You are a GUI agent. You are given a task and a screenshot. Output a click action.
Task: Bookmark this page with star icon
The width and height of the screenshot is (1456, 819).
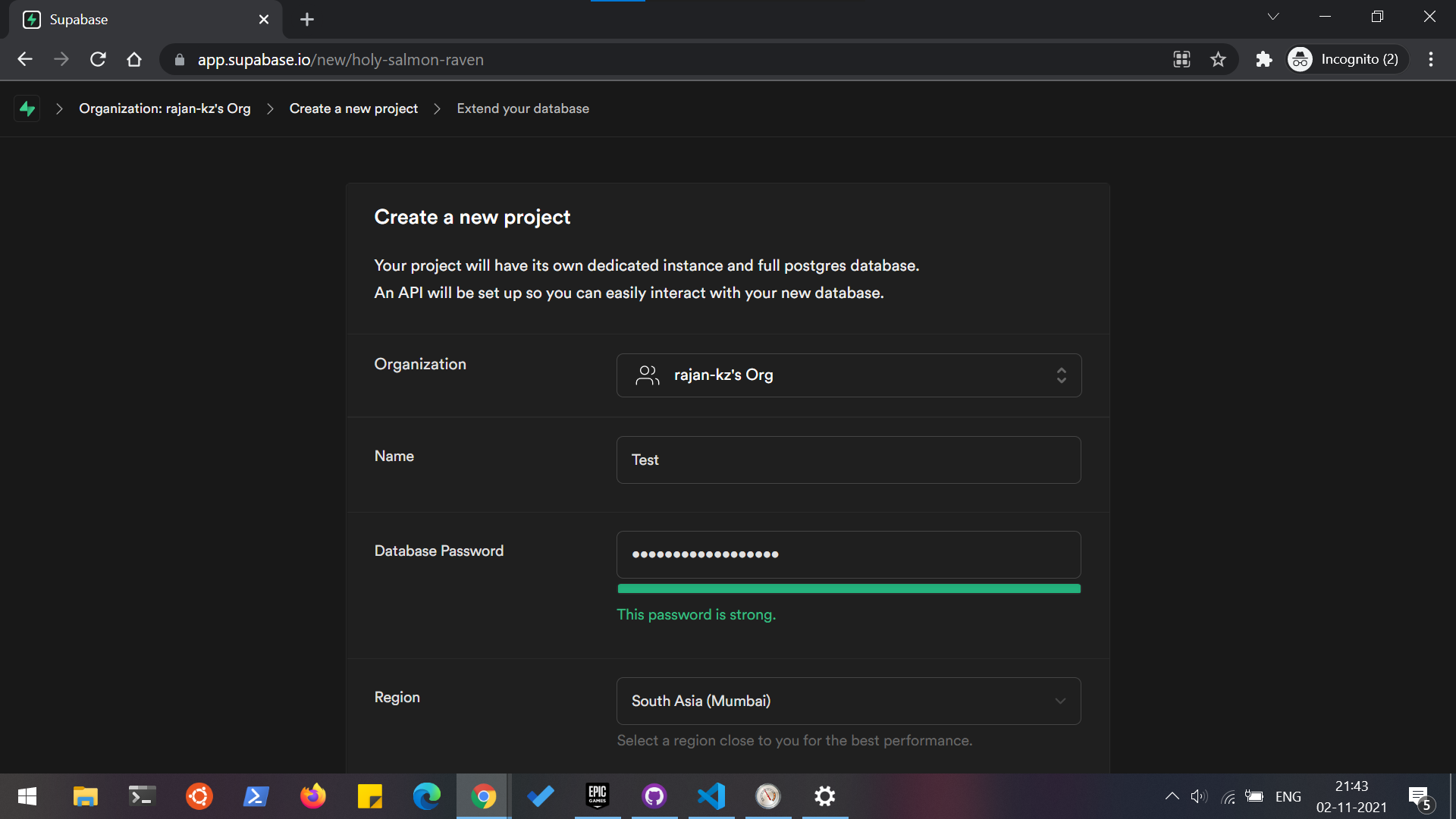1218,59
